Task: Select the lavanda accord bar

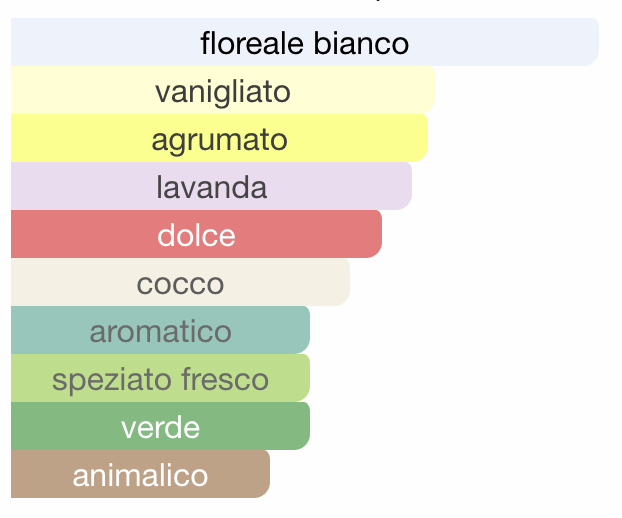Action: [211, 186]
